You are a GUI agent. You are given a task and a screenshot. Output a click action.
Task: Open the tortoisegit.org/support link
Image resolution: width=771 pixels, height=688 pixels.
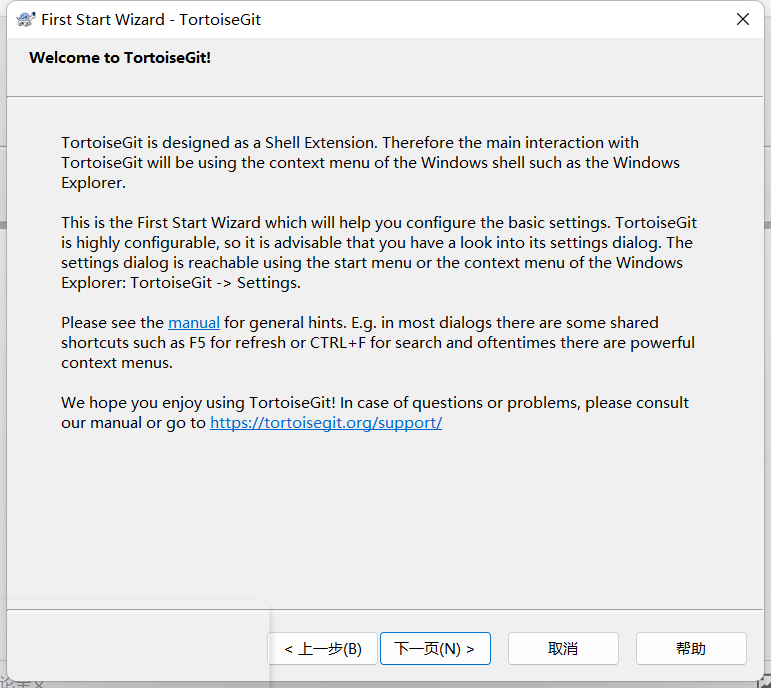[326, 422]
